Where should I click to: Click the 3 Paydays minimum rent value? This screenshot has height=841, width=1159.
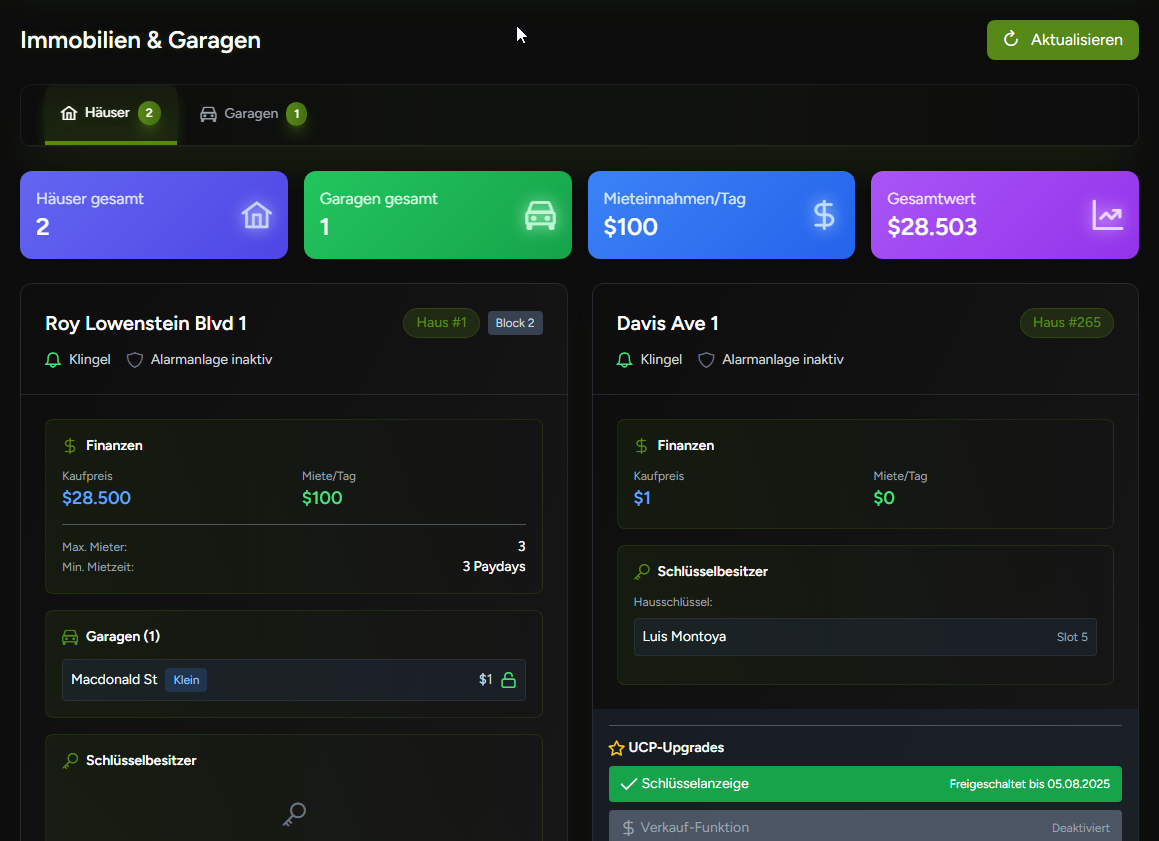[494, 567]
